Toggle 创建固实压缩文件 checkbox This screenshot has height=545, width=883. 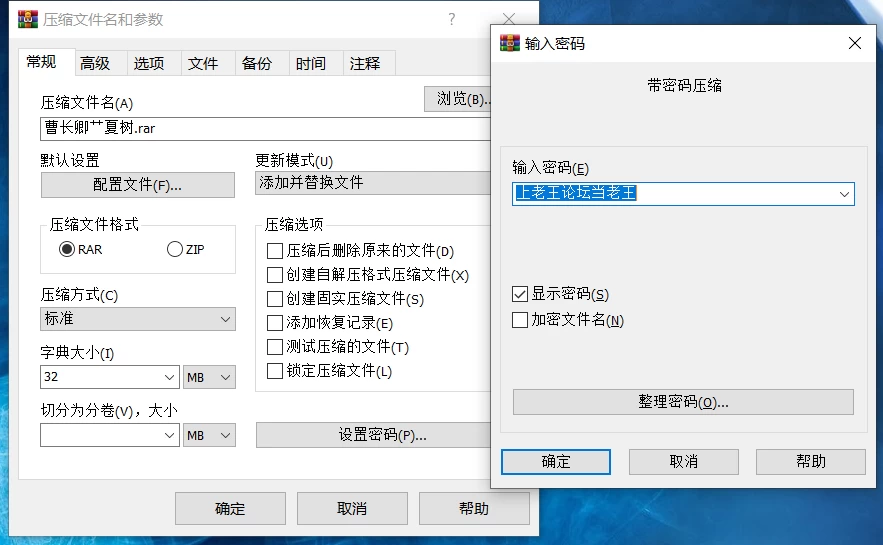(x=275, y=298)
